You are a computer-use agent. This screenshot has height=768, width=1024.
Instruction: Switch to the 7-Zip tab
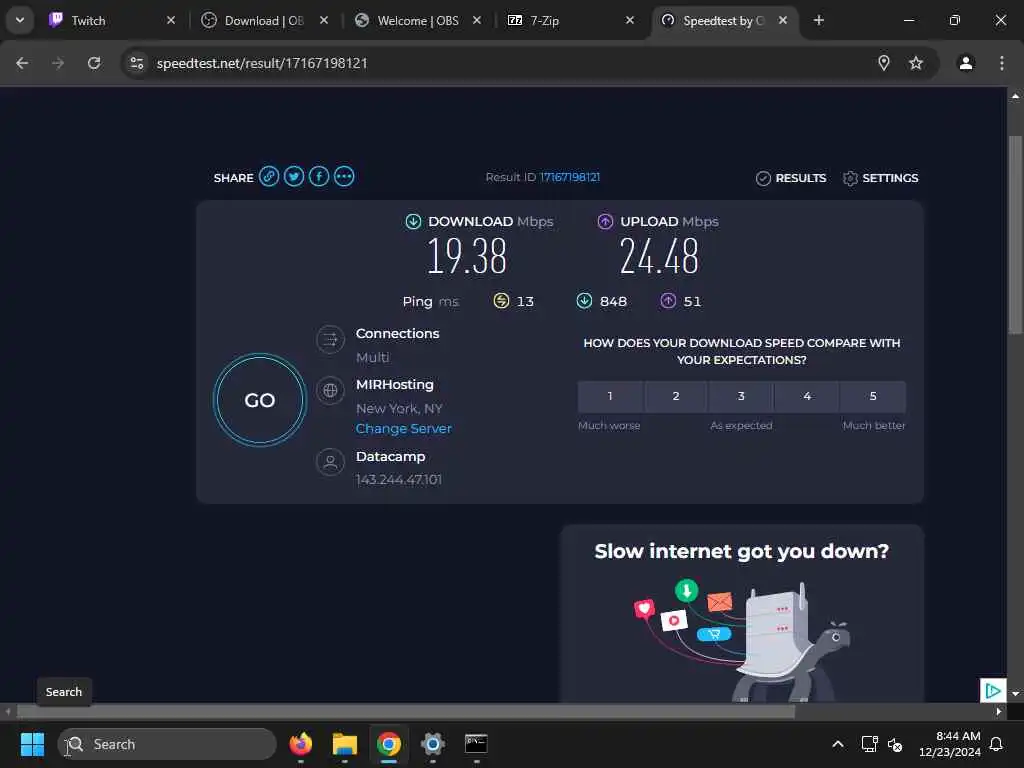[x=569, y=20]
